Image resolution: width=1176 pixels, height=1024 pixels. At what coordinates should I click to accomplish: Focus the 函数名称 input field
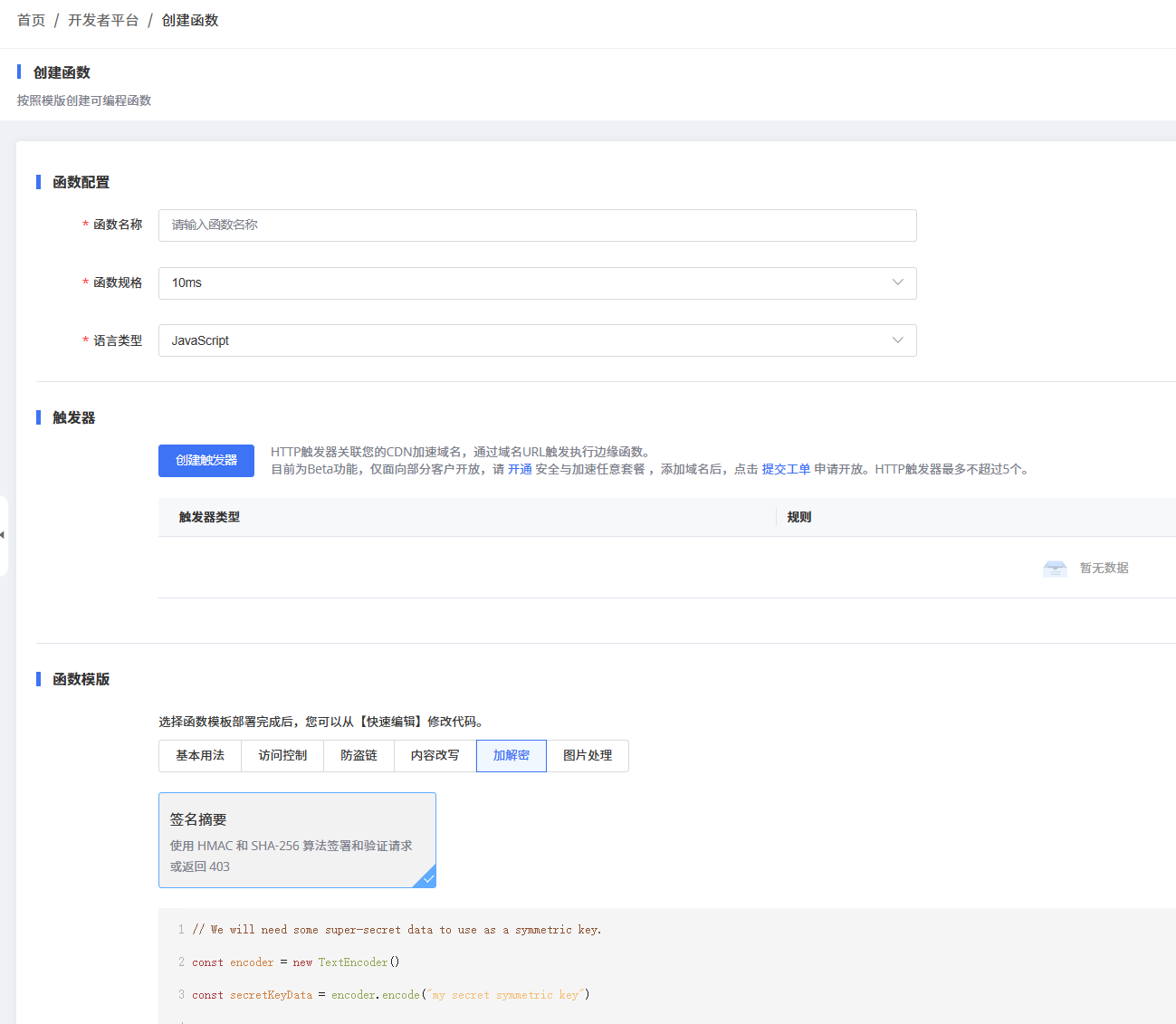point(537,225)
